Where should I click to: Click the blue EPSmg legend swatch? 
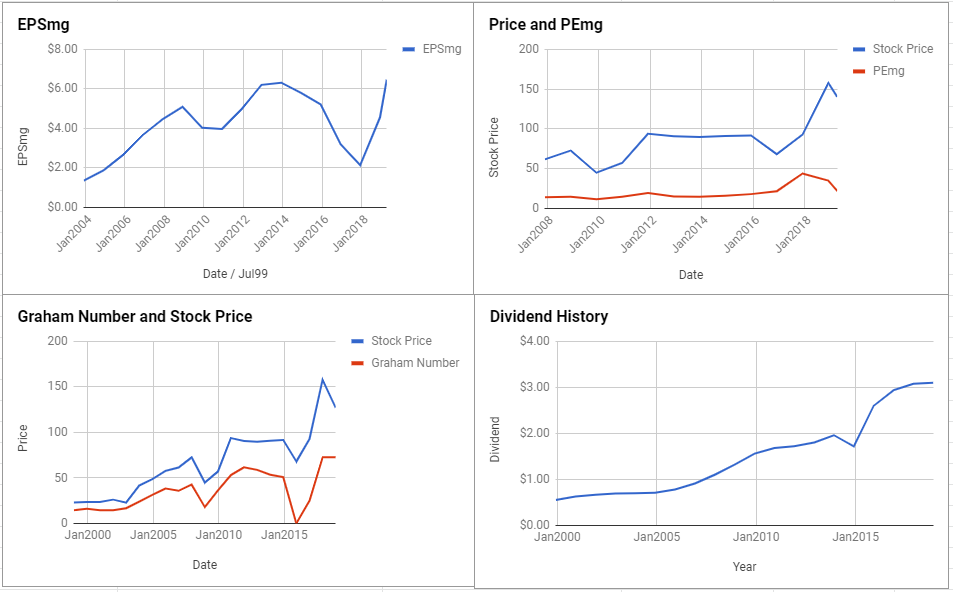coord(408,49)
